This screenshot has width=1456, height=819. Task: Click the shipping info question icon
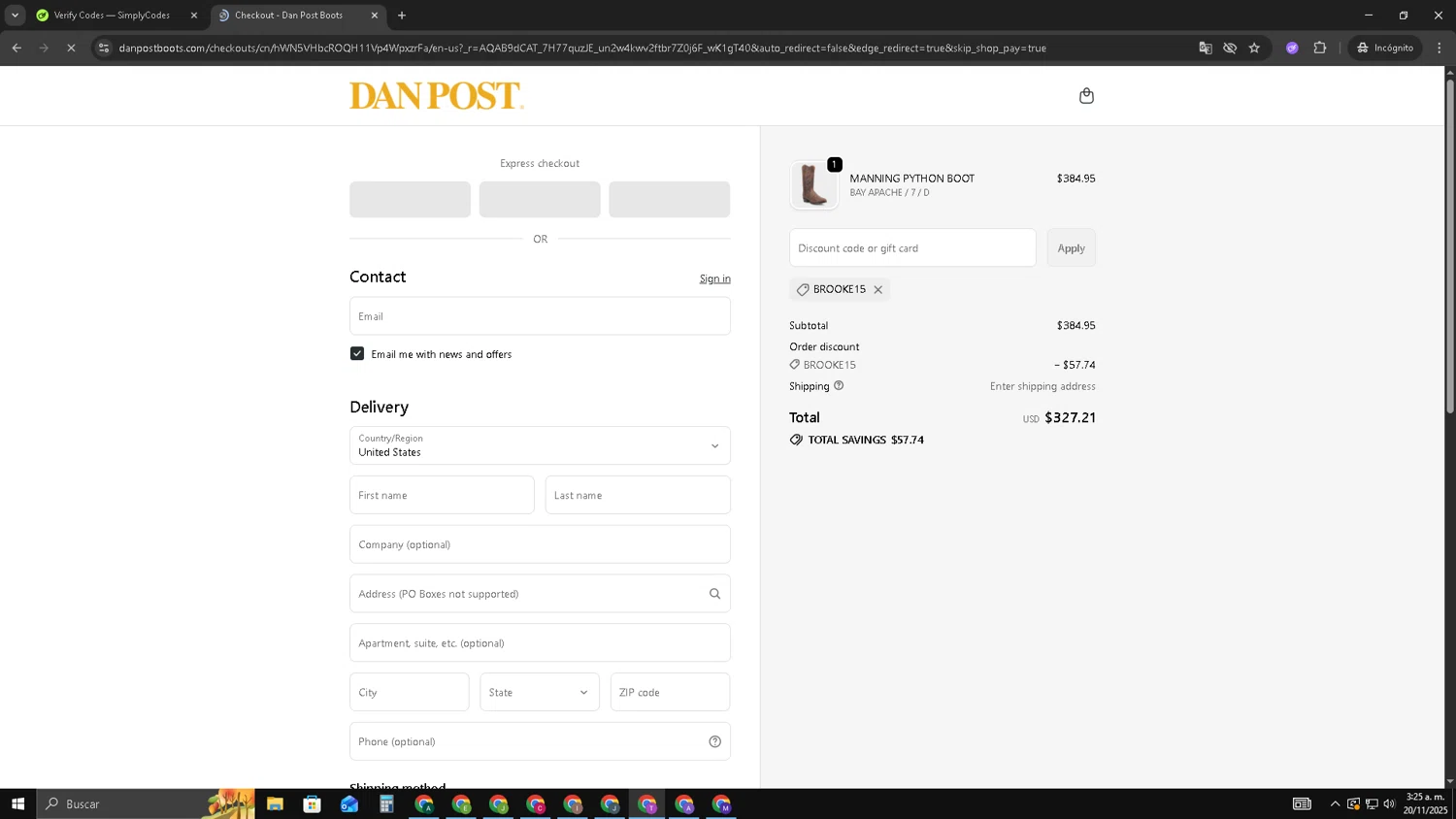pyautogui.click(x=839, y=385)
